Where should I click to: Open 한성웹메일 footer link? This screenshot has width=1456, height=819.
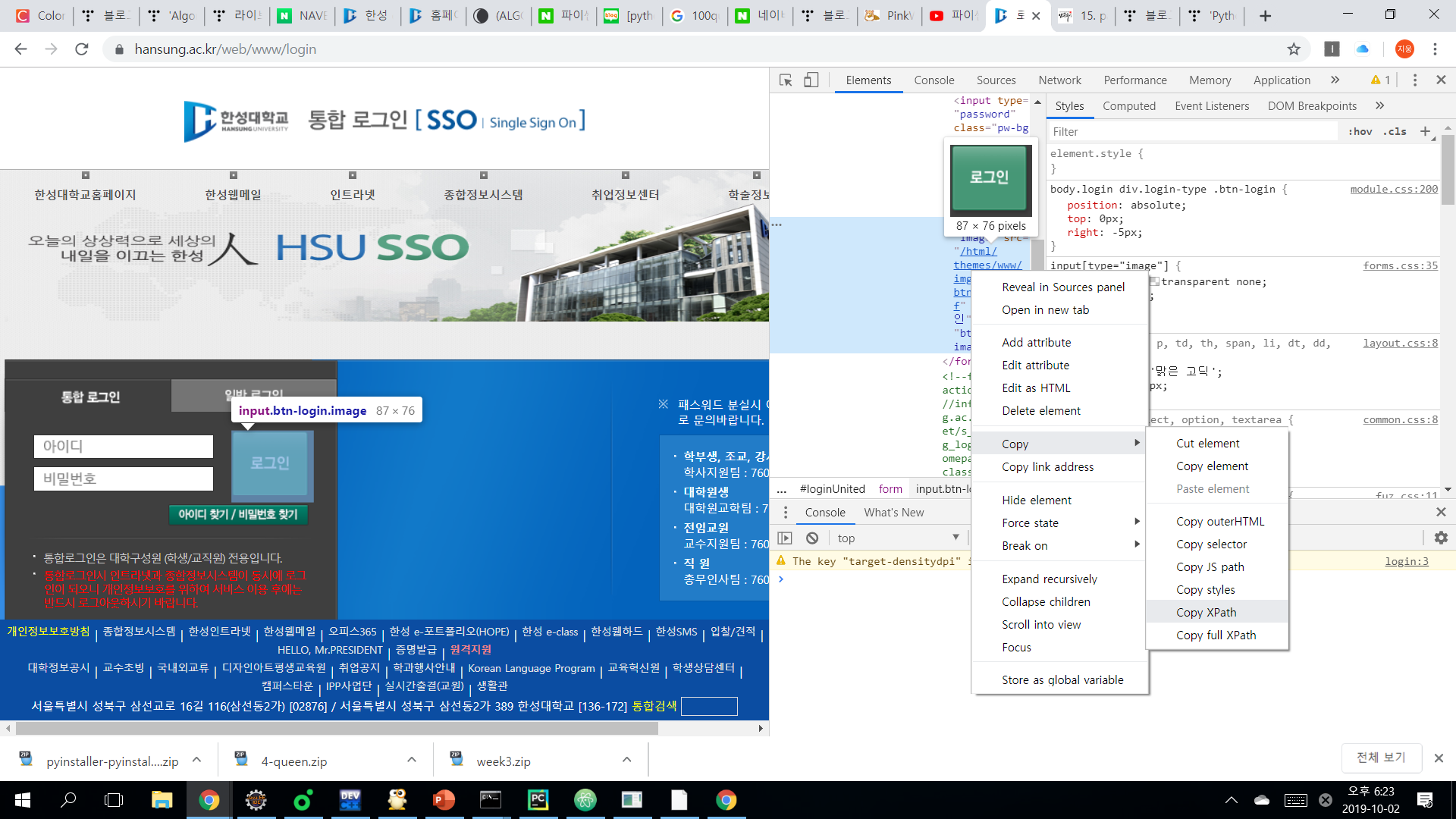289,631
